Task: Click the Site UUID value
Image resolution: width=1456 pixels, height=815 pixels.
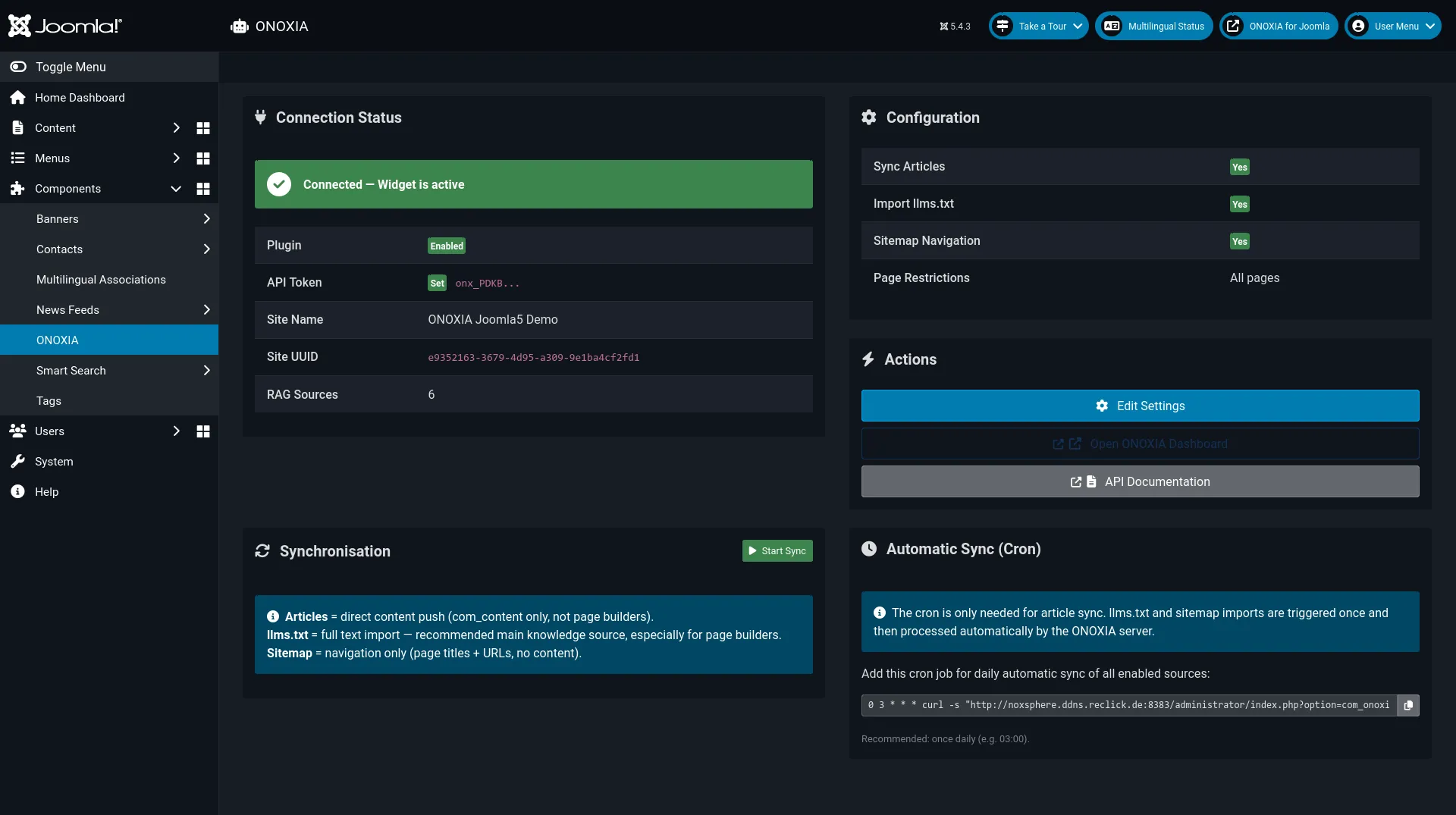Action: [533, 357]
